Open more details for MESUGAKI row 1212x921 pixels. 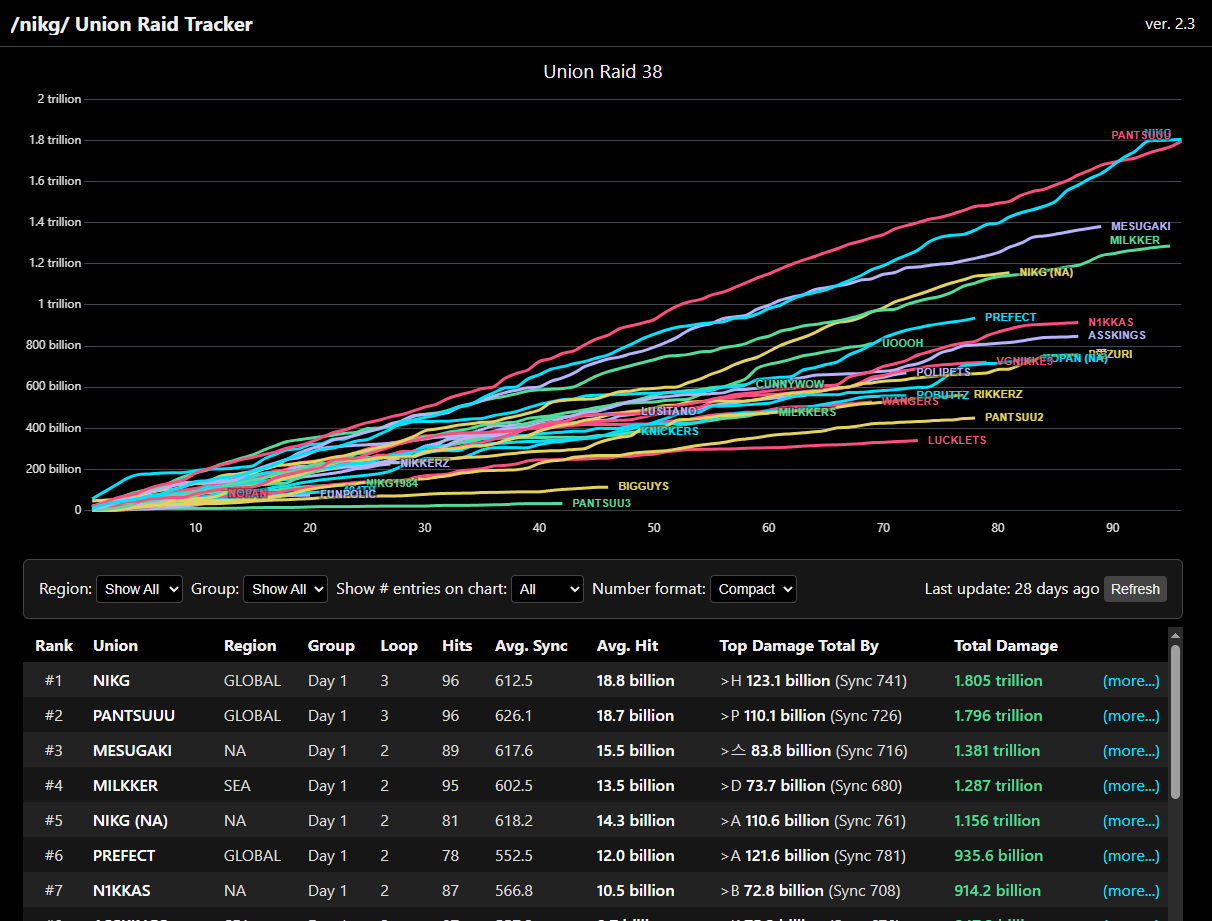pyautogui.click(x=1131, y=751)
